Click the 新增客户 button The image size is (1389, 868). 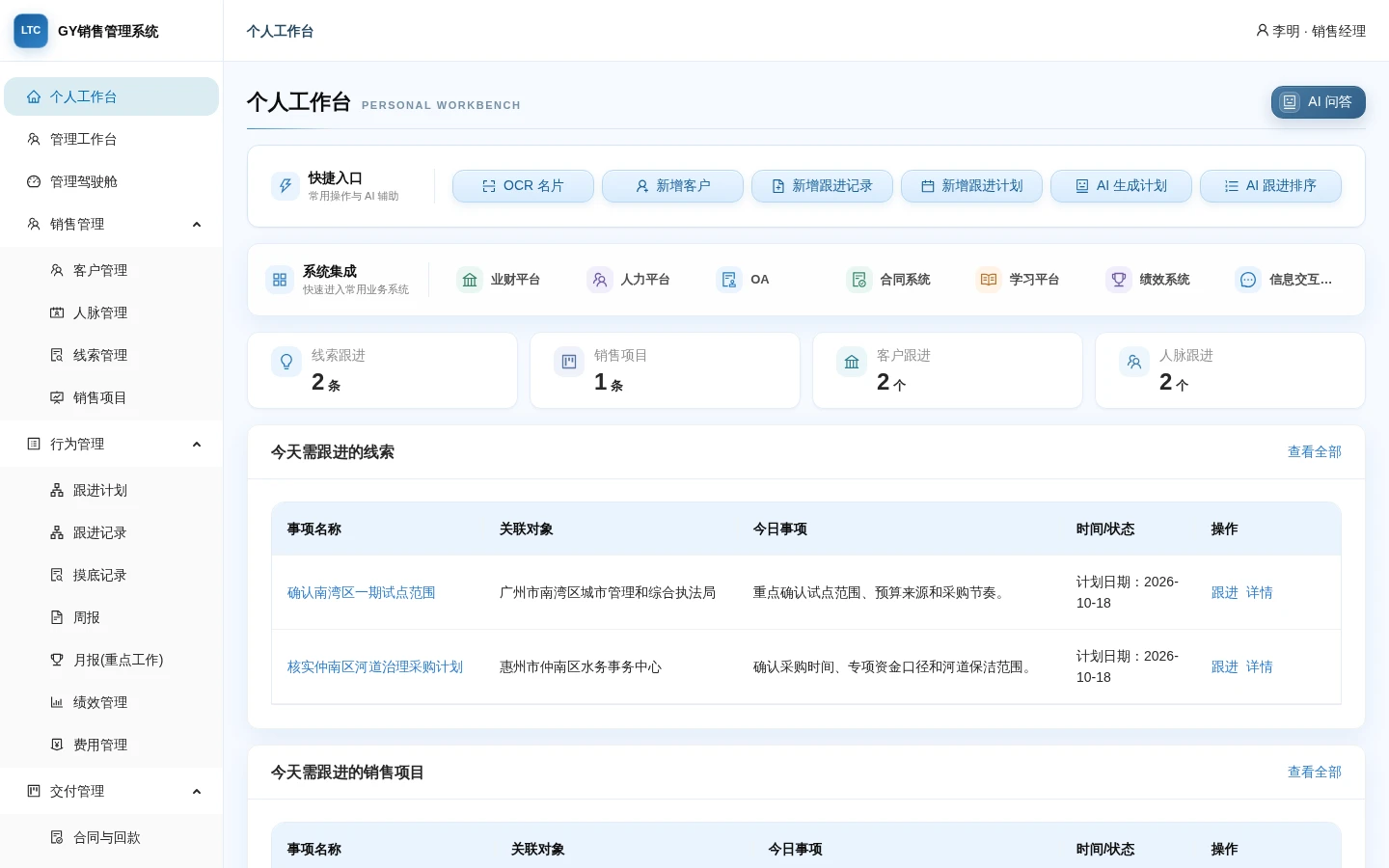point(672,186)
